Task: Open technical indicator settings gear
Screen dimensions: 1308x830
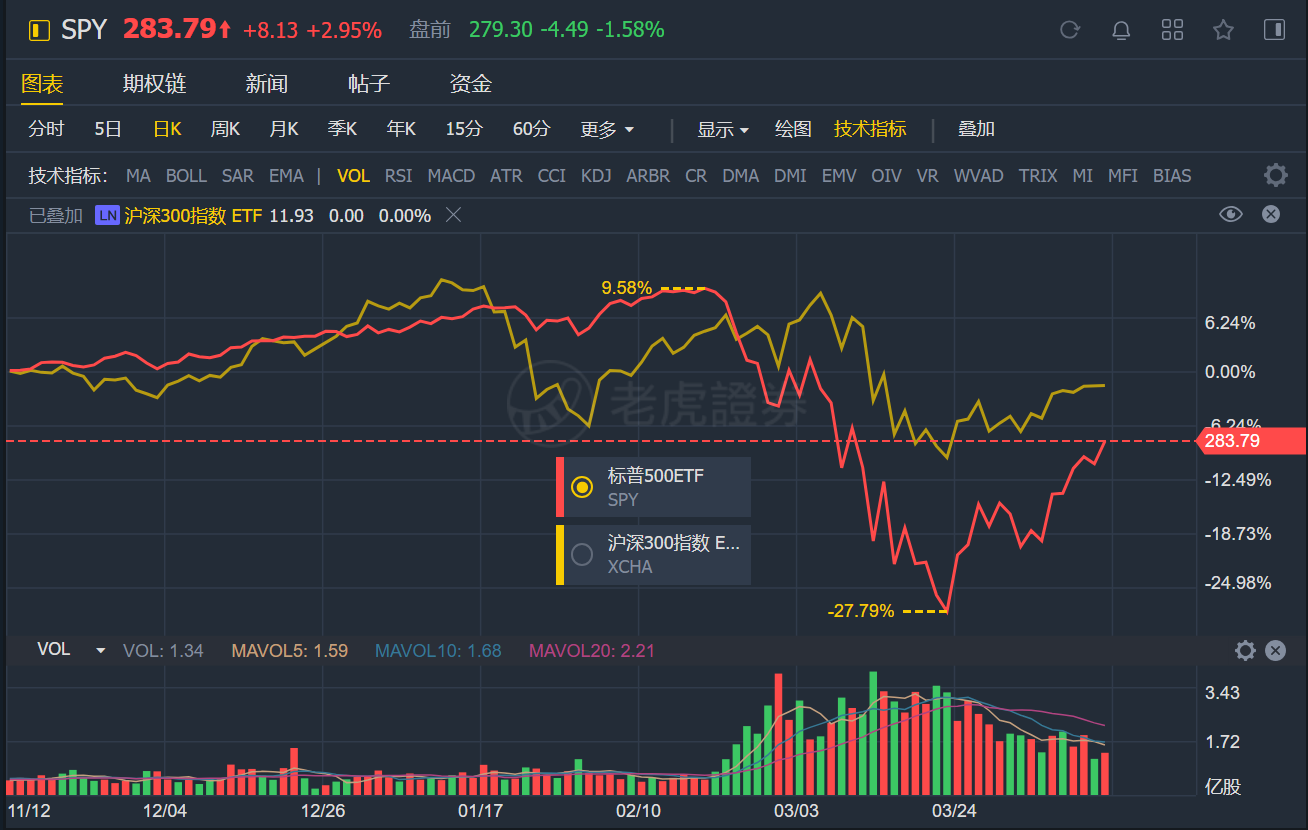Action: (1275, 176)
